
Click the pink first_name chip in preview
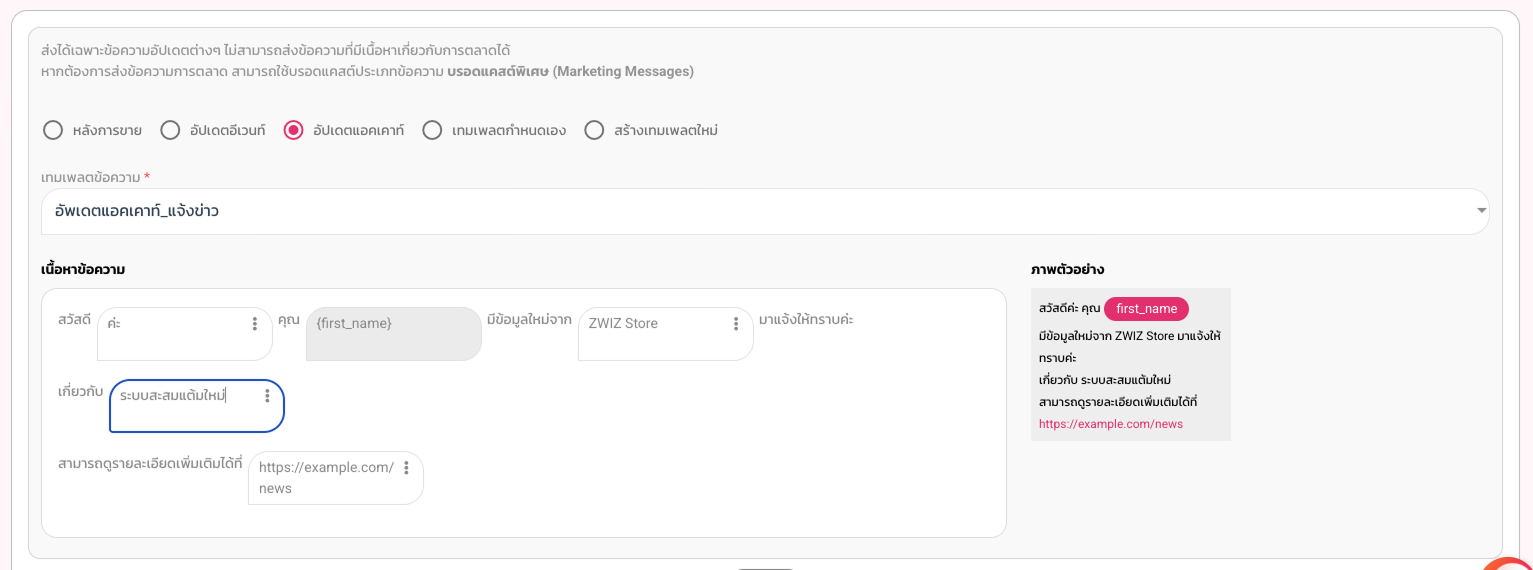pyautogui.click(x=1146, y=309)
